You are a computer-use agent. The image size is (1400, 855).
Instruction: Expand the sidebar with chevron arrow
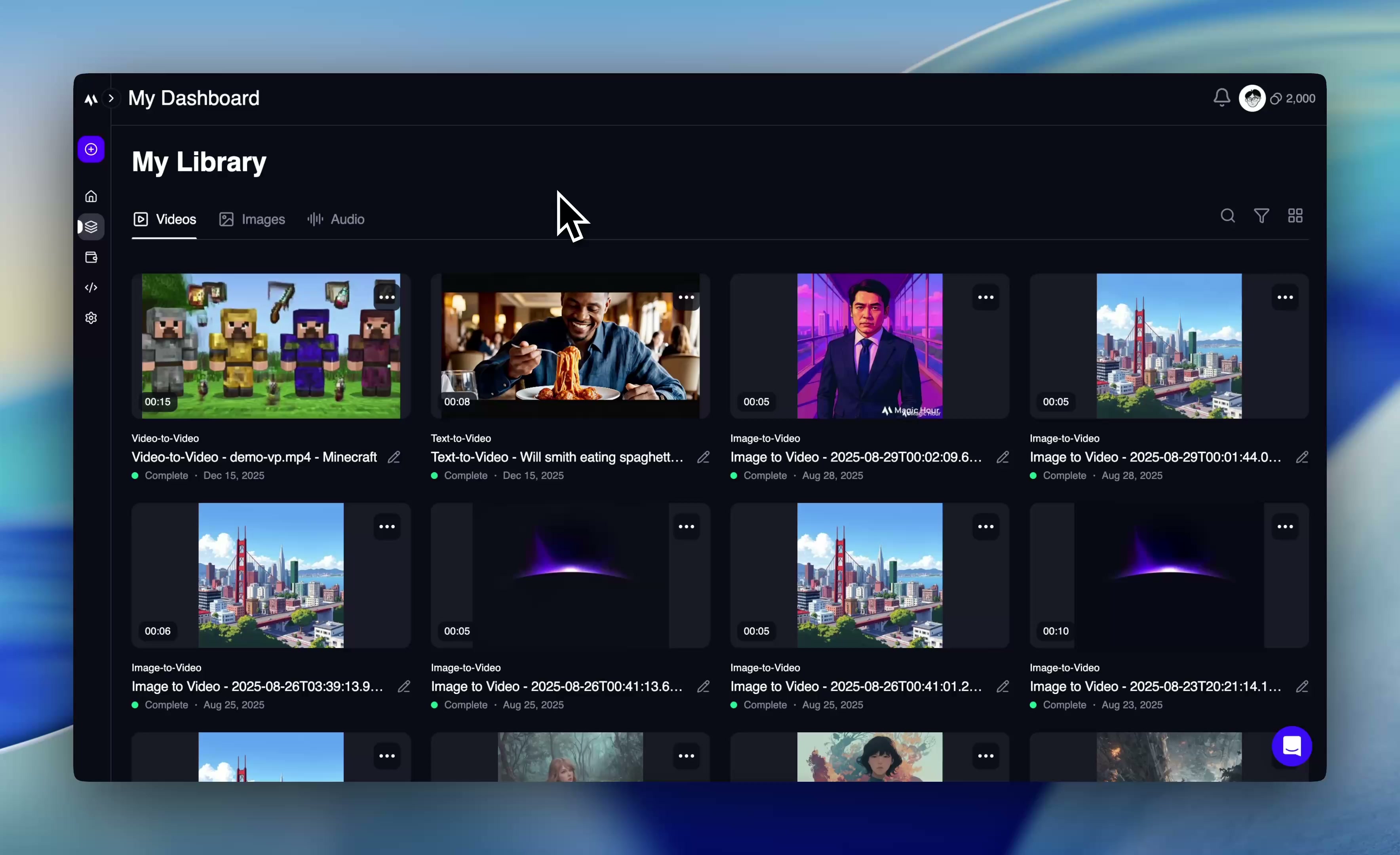click(111, 98)
